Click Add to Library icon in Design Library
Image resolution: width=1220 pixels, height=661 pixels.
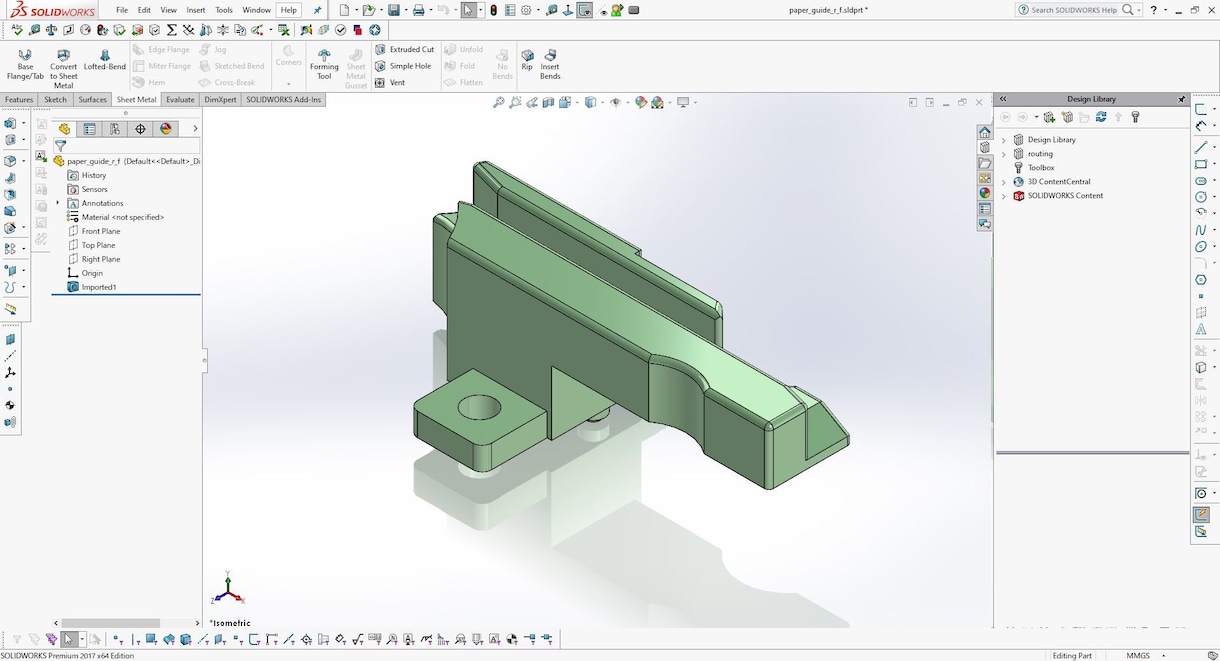click(1049, 117)
